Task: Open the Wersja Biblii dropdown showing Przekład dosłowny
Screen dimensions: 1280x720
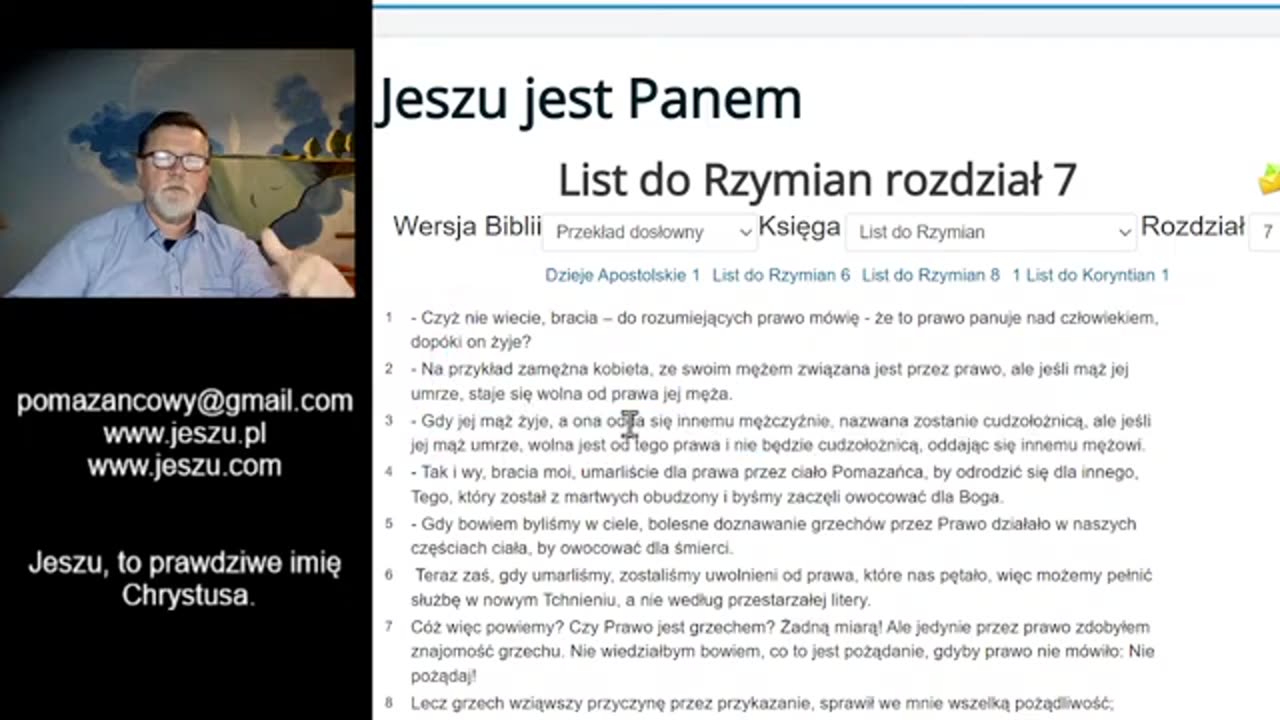Action: [650, 232]
